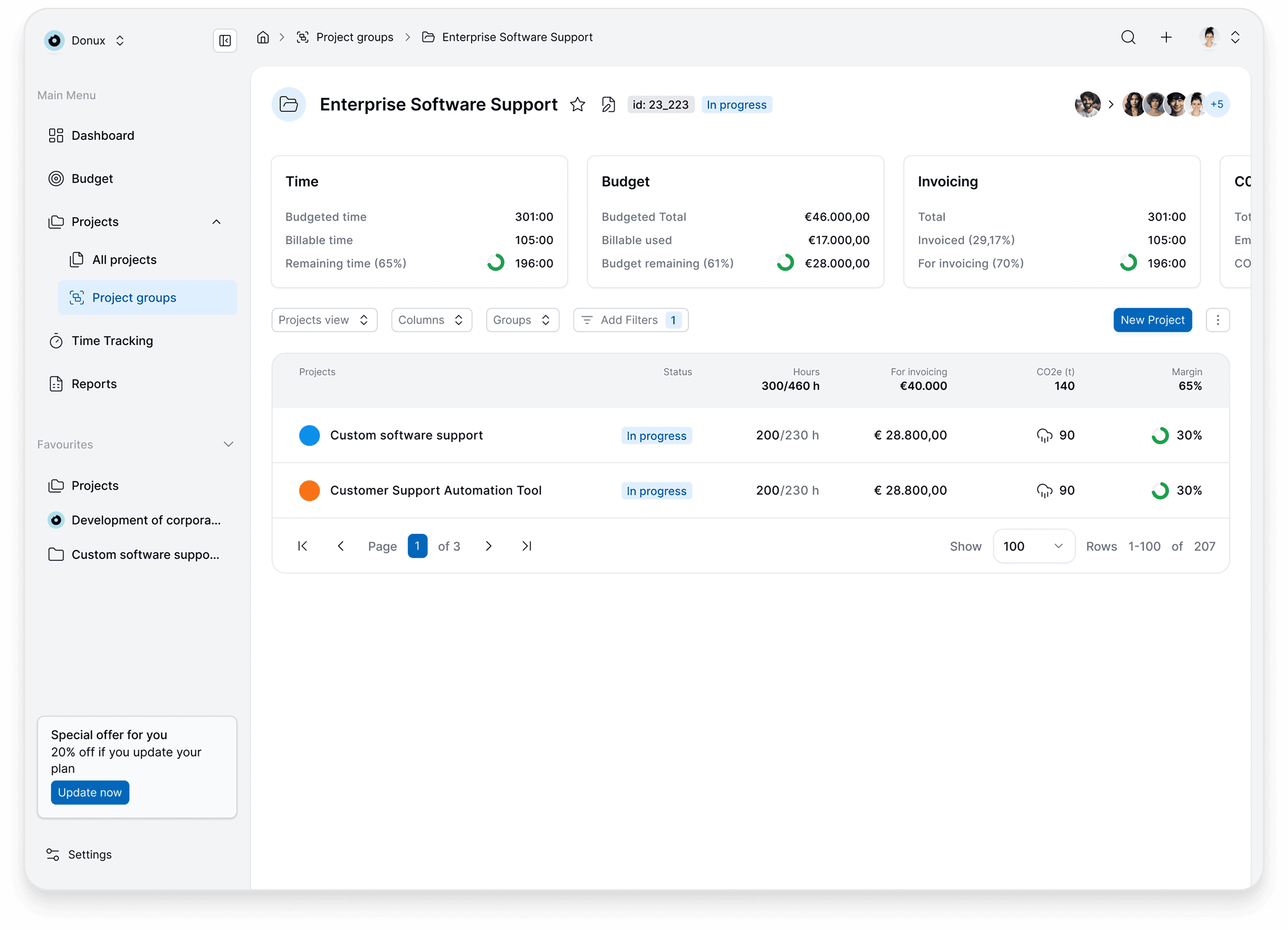
Task: Collapse the Favourites section
Action: tap(228, 444)
